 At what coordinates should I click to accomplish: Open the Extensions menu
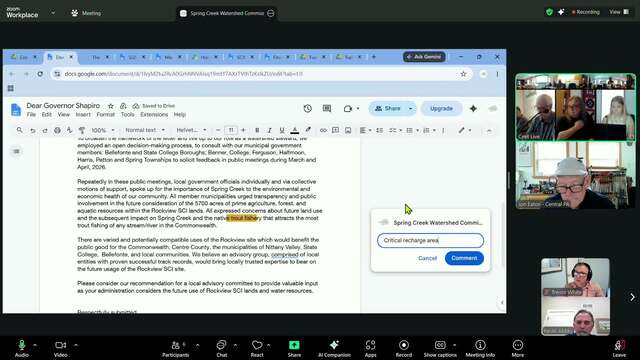[154, 115]
